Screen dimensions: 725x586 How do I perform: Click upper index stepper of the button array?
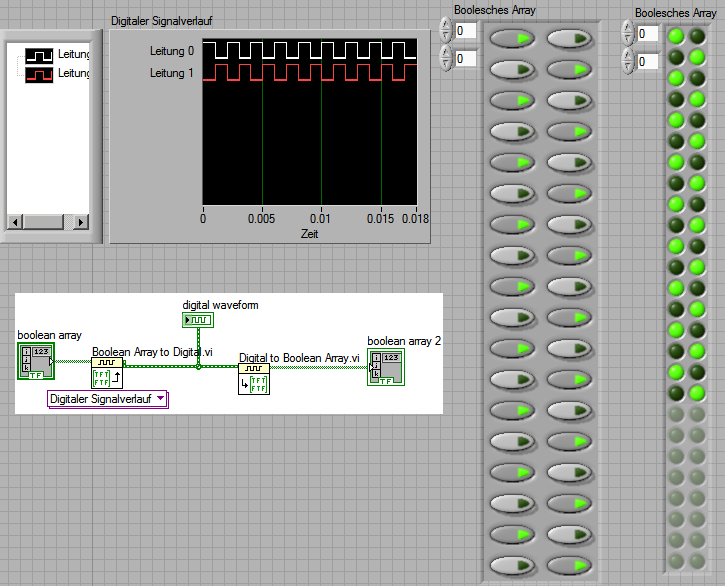(446, 31)
